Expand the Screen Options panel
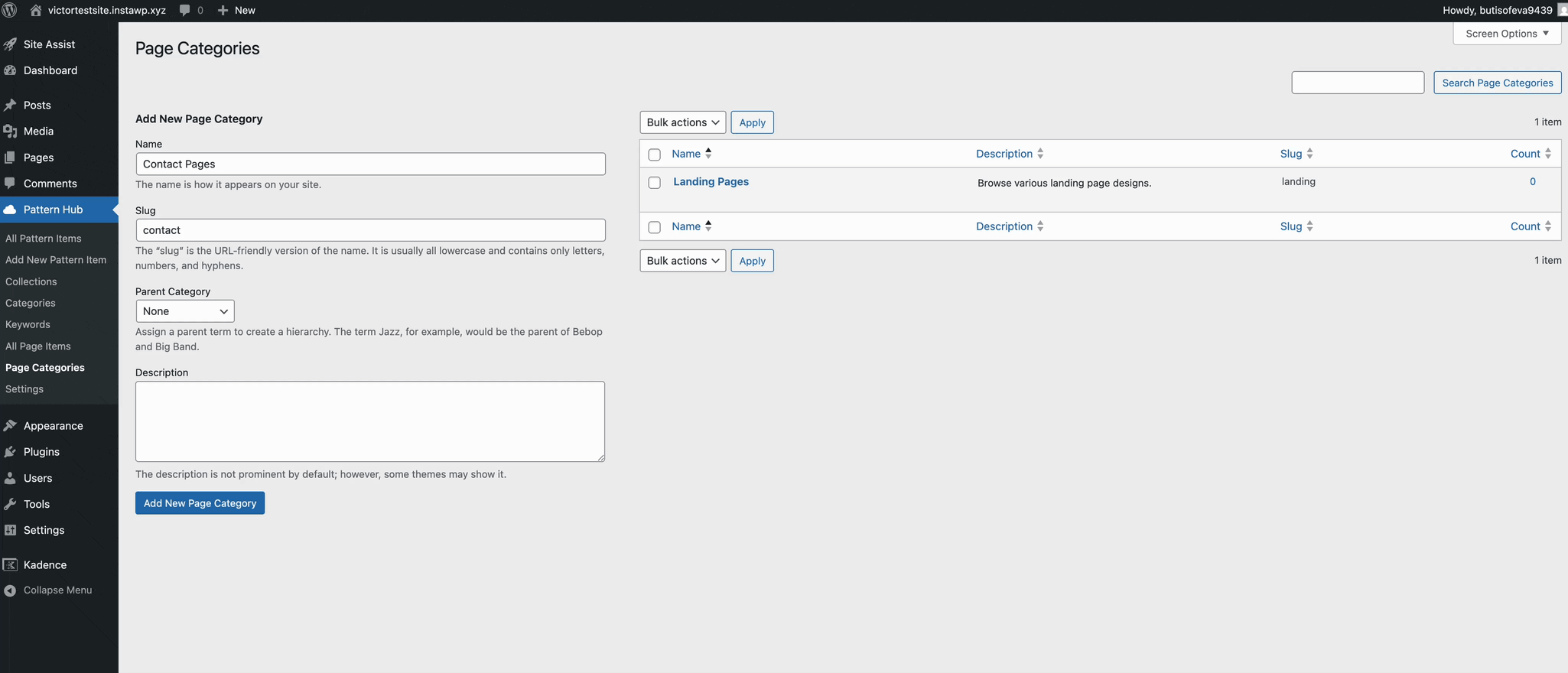 coord(1507,34)
